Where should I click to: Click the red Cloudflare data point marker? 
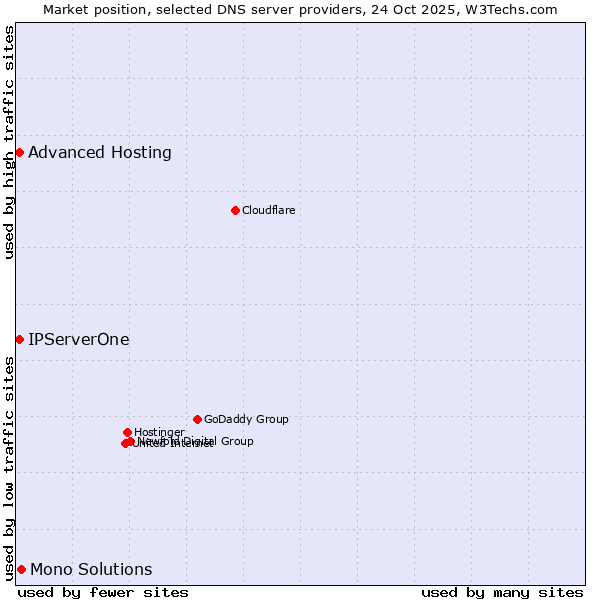(x=235, y=210)
